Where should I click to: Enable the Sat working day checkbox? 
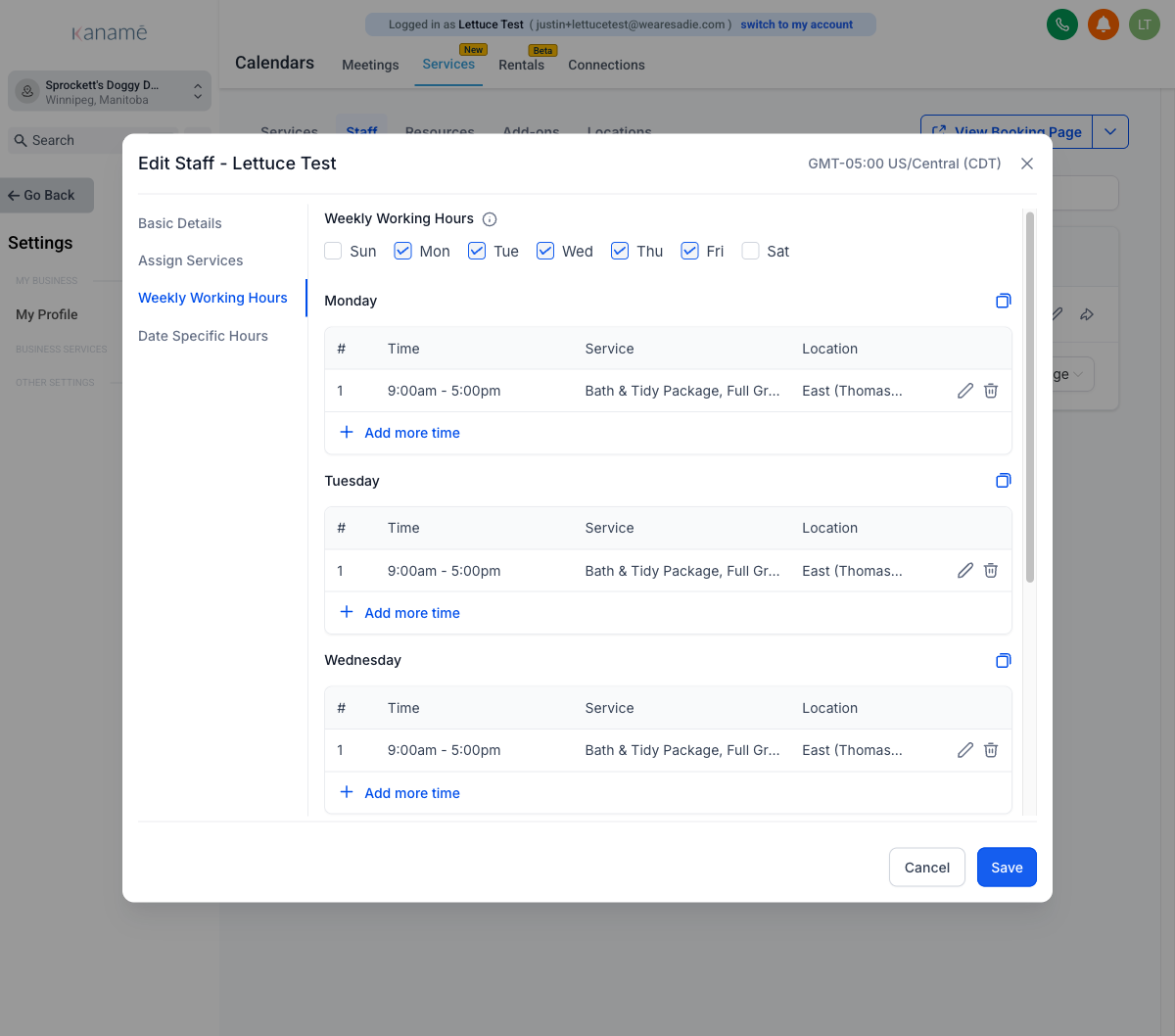coord(751,251)
